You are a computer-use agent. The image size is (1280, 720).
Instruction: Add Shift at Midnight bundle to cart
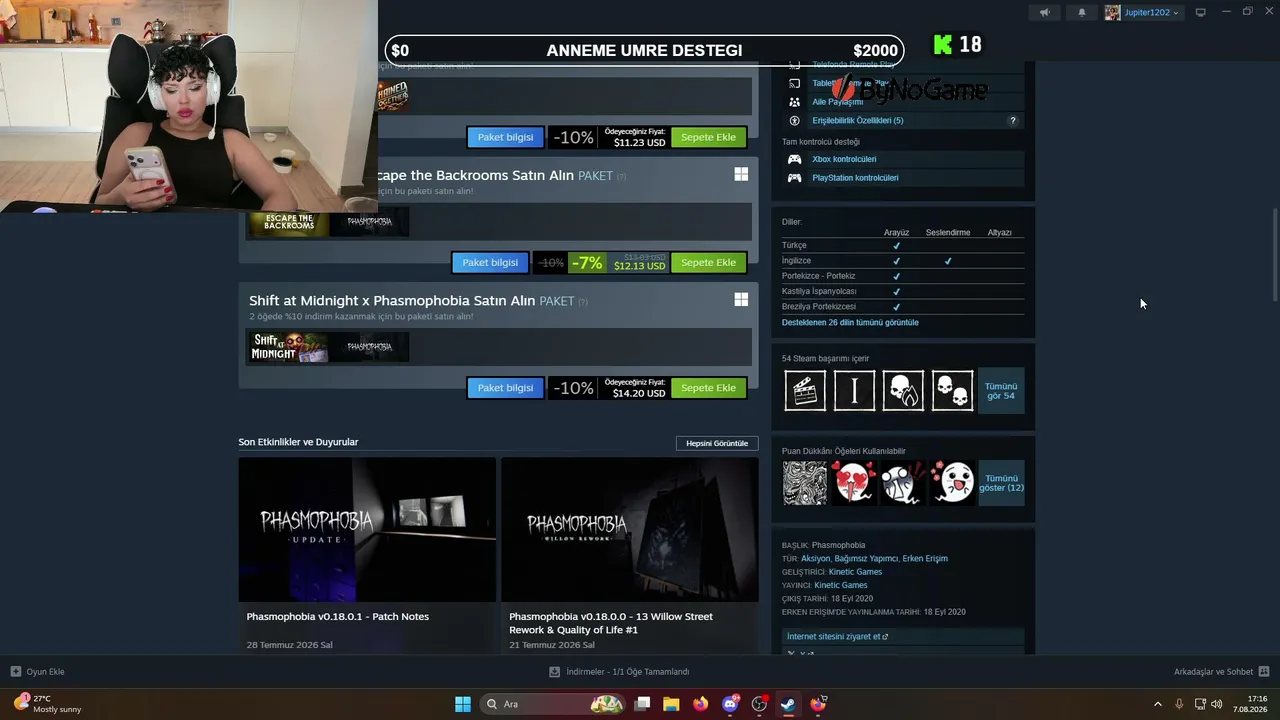(x=708, y=388)
